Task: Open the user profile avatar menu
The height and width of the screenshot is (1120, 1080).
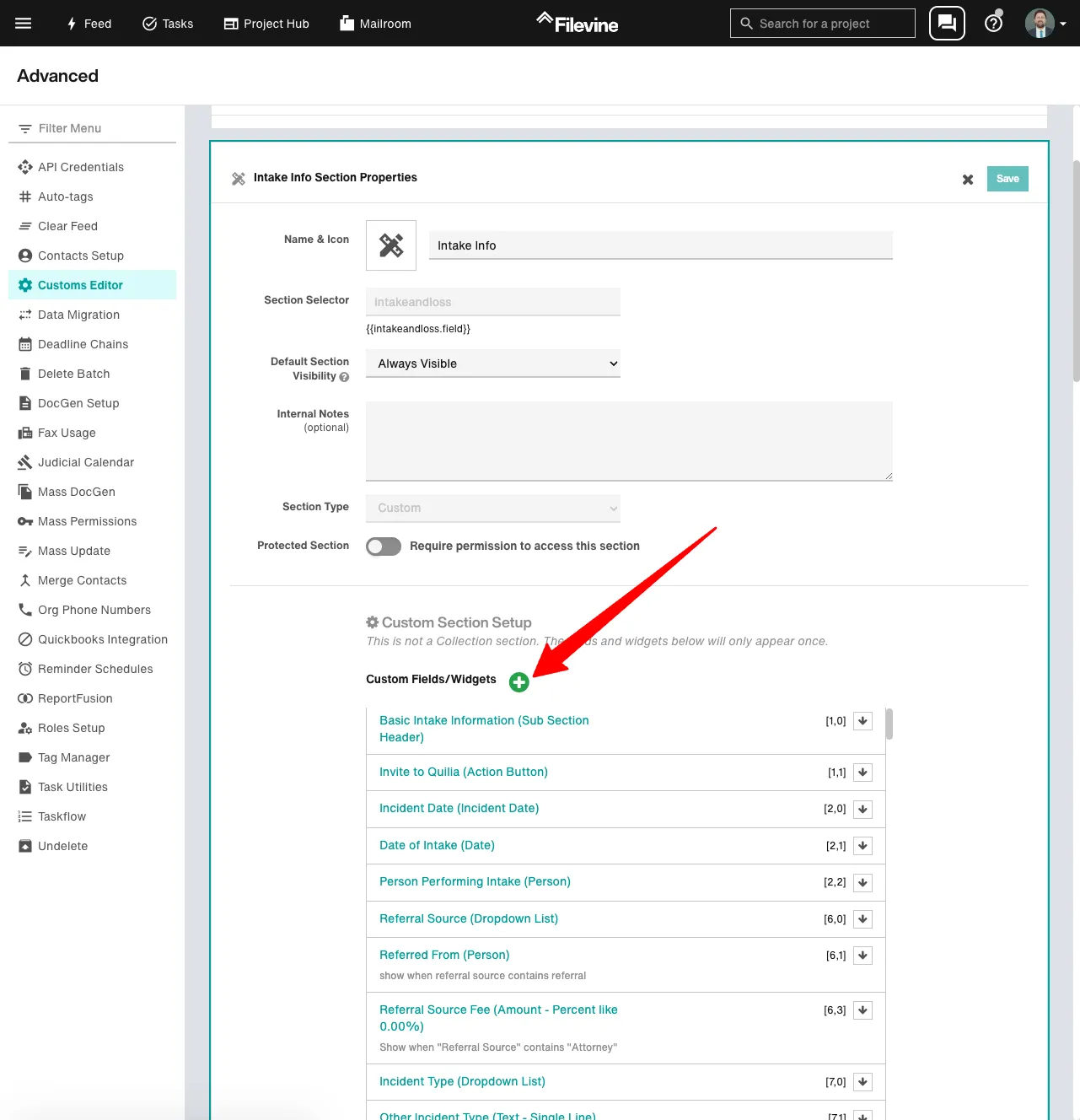Action: tap(1045, 24)
